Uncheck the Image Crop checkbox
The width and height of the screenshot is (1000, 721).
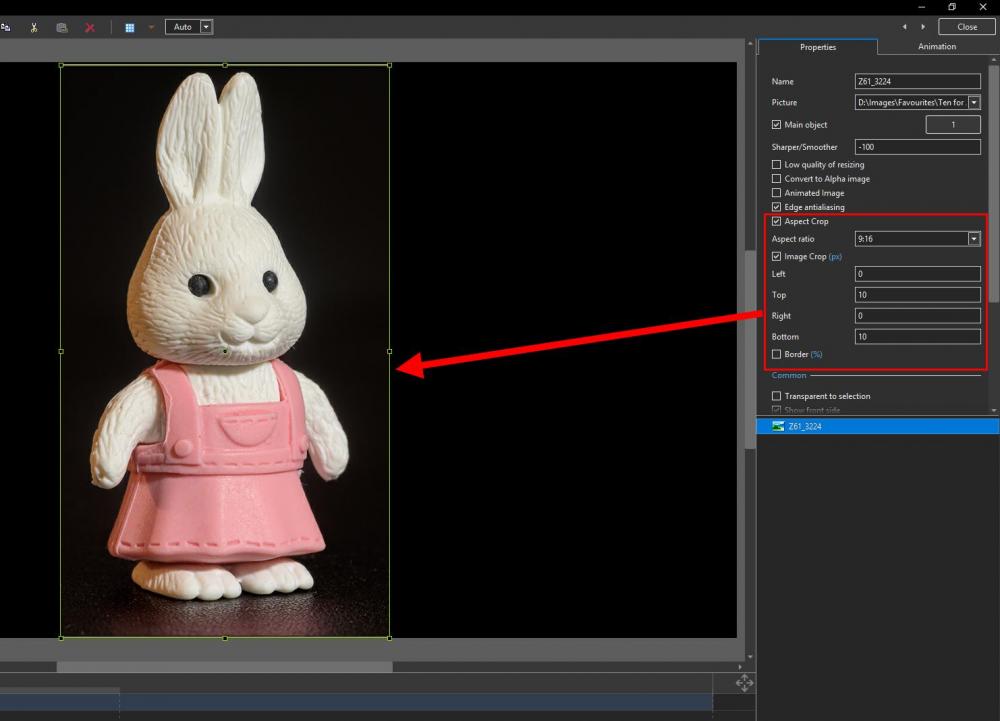pyautogui.click(x=776, y=256)
